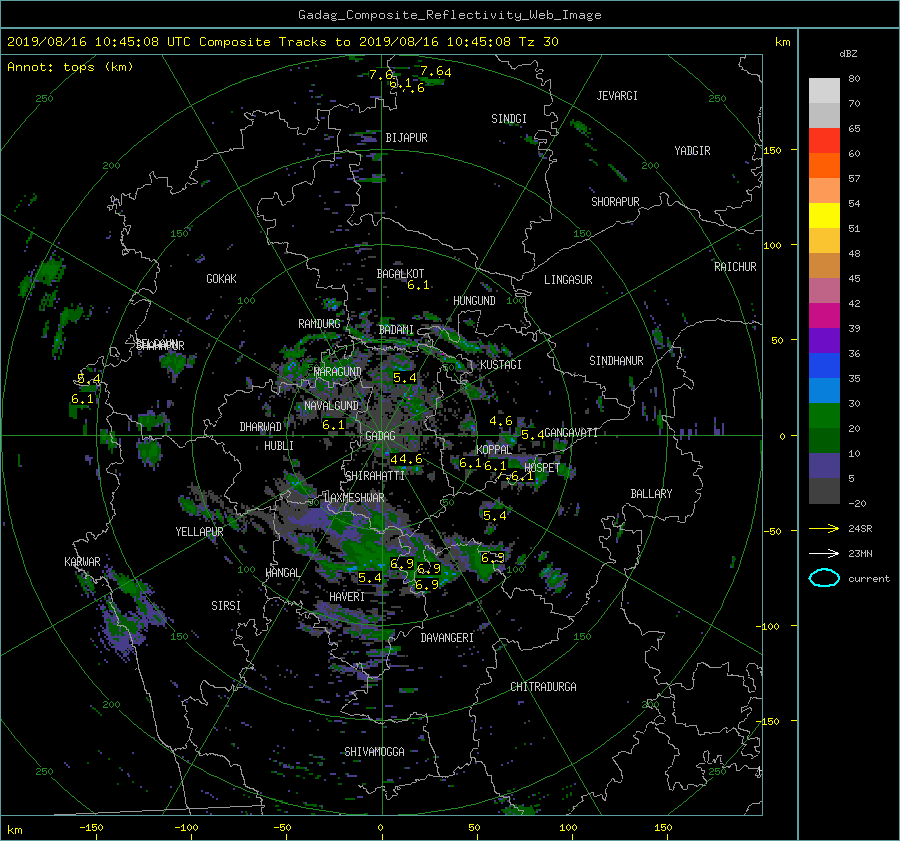
Task: Select the yellow 51 dBZ color swatch
Action: (x=824, y=215)
